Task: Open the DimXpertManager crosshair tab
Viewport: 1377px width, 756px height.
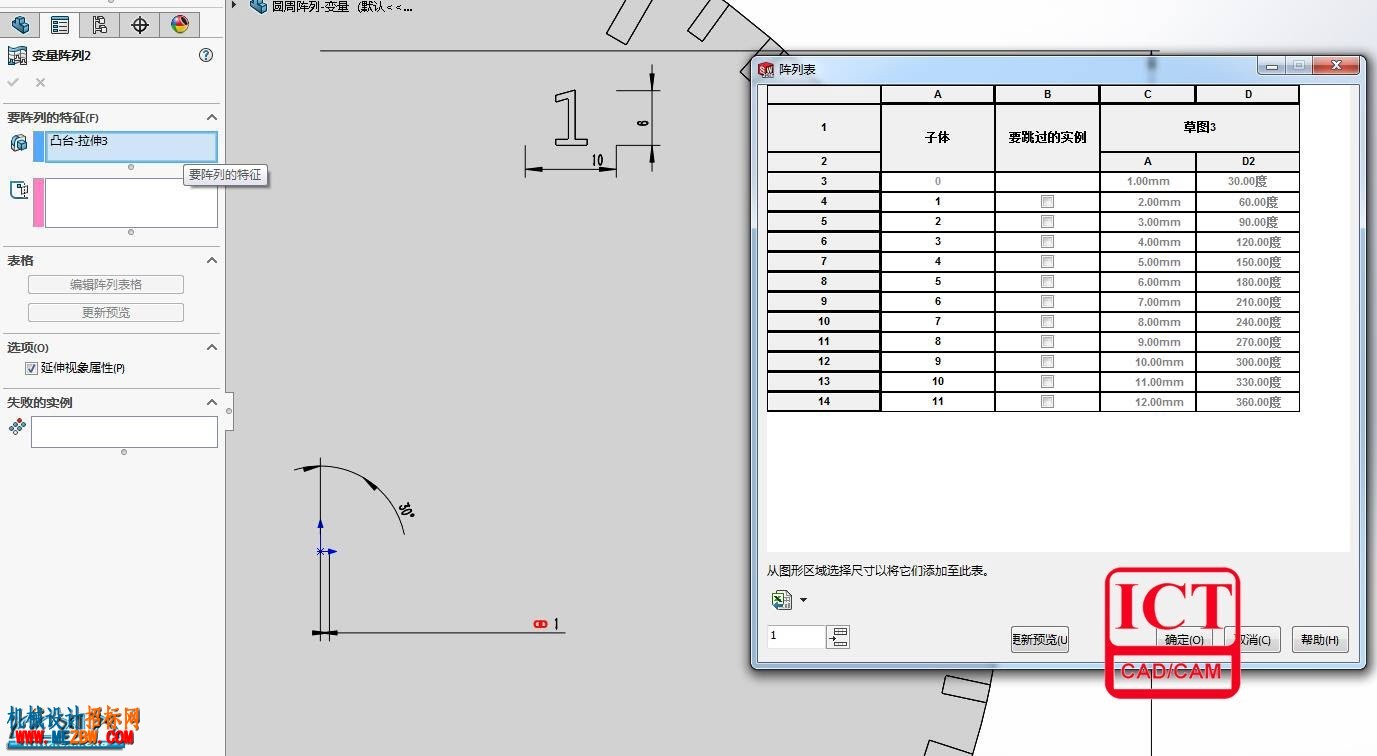Action: point(140,25)
